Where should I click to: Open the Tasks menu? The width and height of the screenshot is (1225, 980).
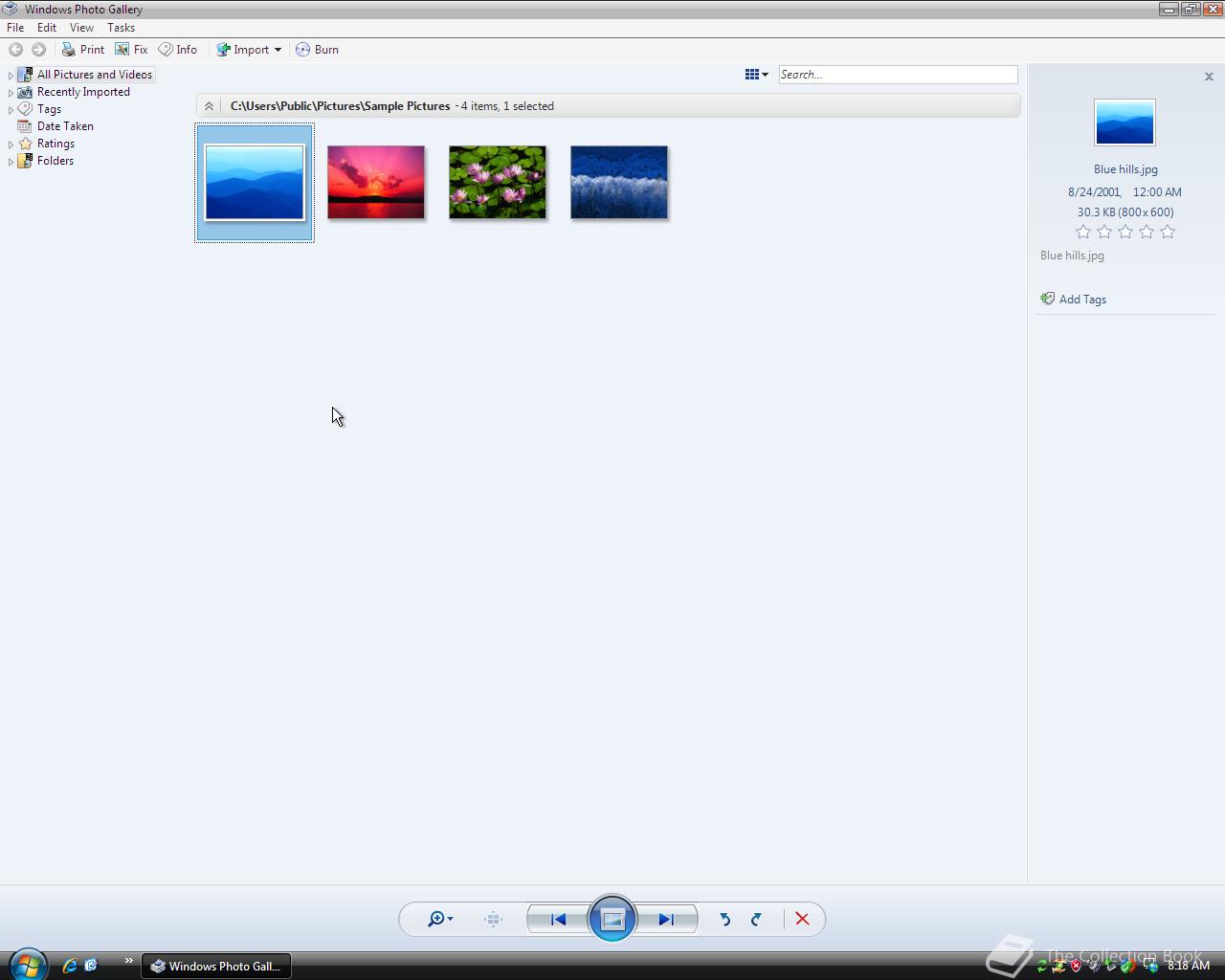(x=121, y=28)
